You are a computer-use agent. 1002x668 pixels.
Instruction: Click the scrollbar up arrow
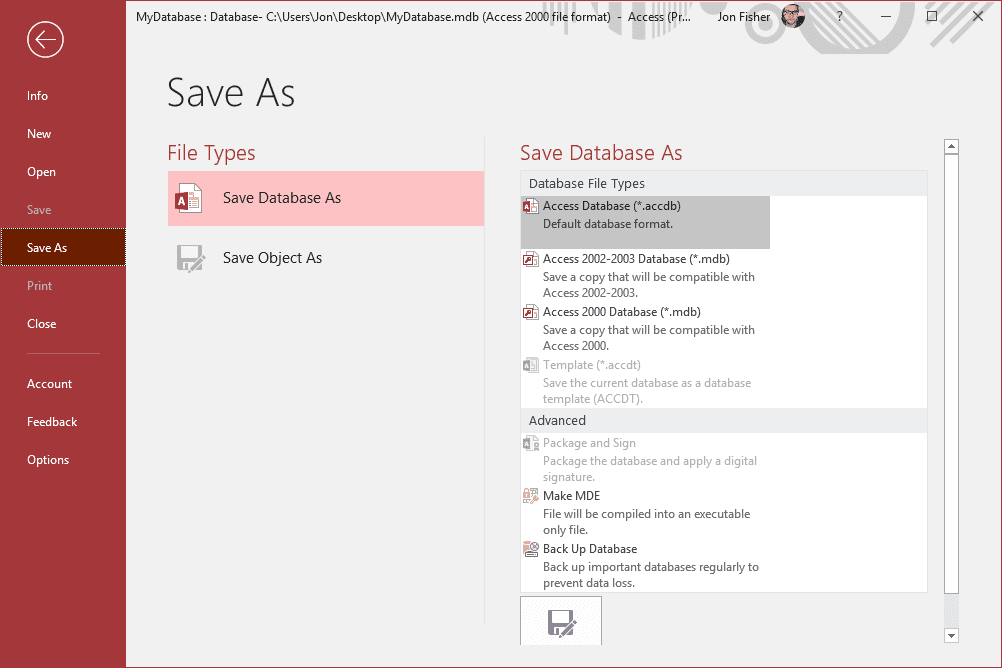coord(951,147)
